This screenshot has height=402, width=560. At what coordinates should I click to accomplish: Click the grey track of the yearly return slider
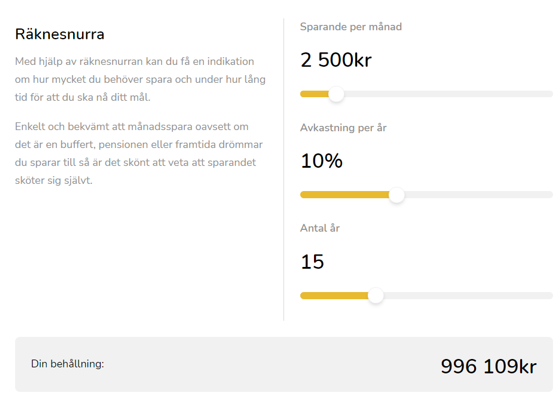[479, 195]
